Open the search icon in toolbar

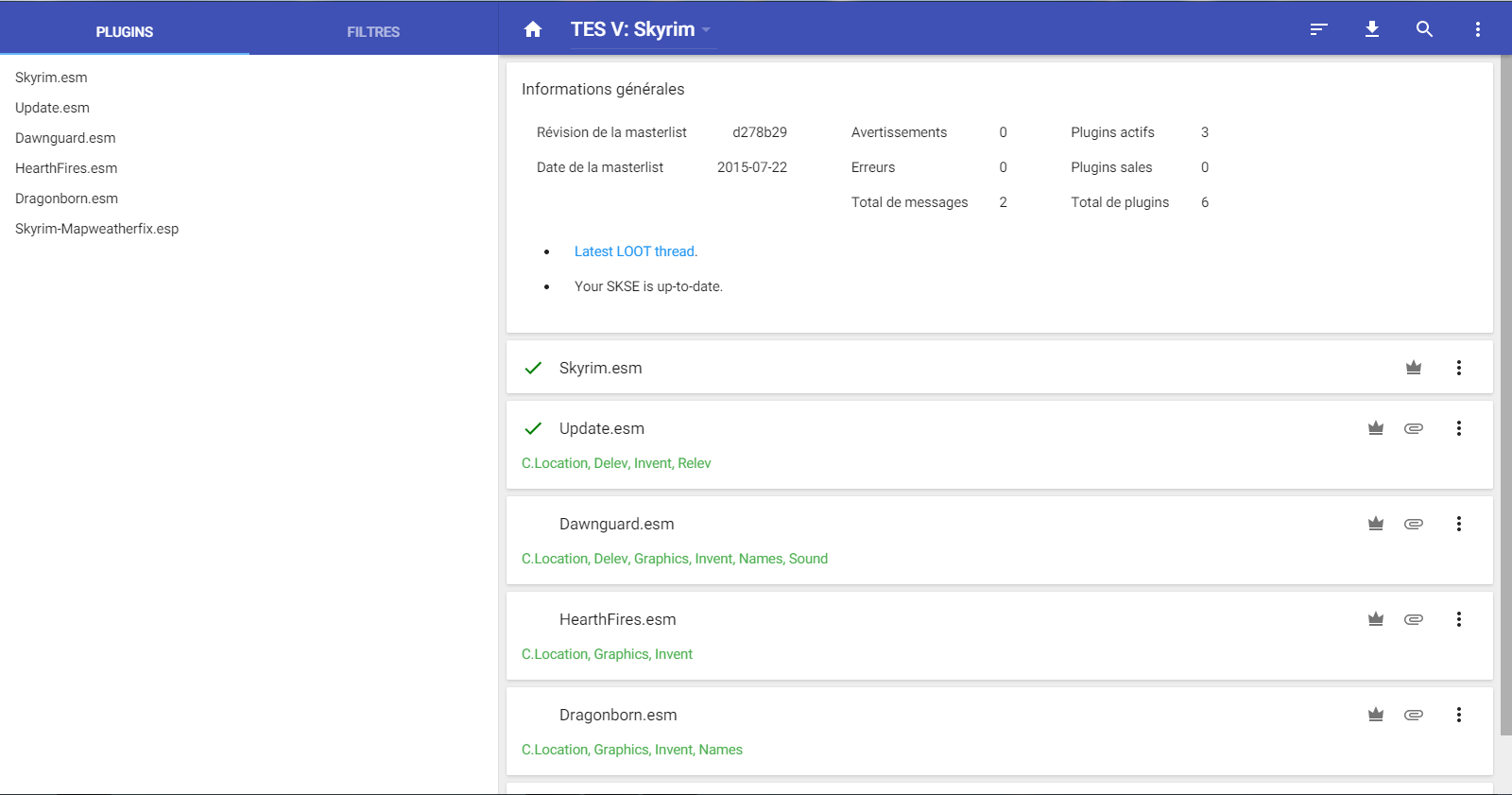click(1424, 29)
